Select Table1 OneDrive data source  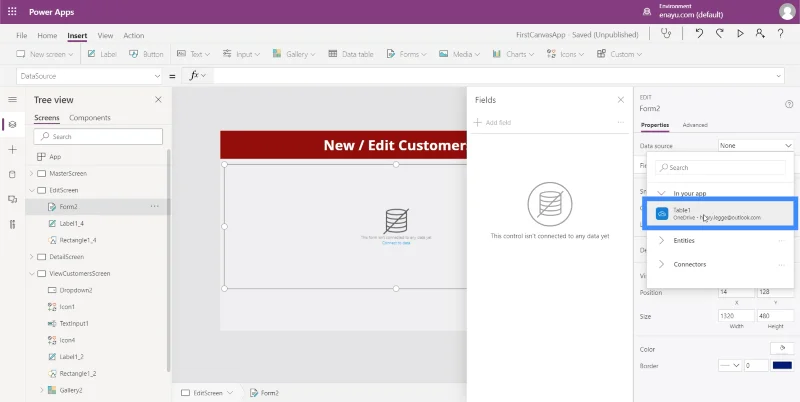(719, 213)
